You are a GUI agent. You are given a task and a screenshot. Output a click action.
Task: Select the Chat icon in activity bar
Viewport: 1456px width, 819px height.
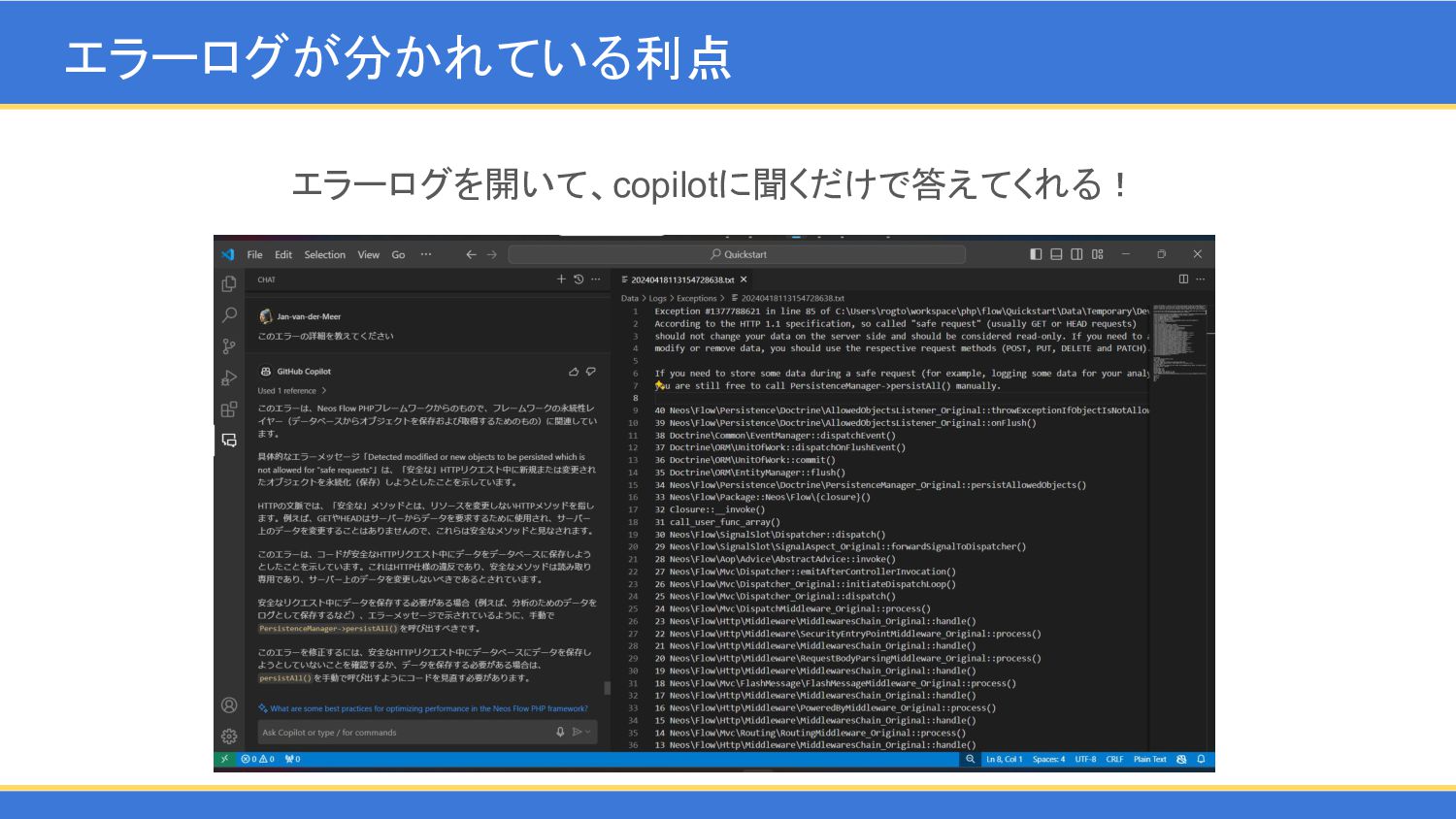(x=229, y=440)
